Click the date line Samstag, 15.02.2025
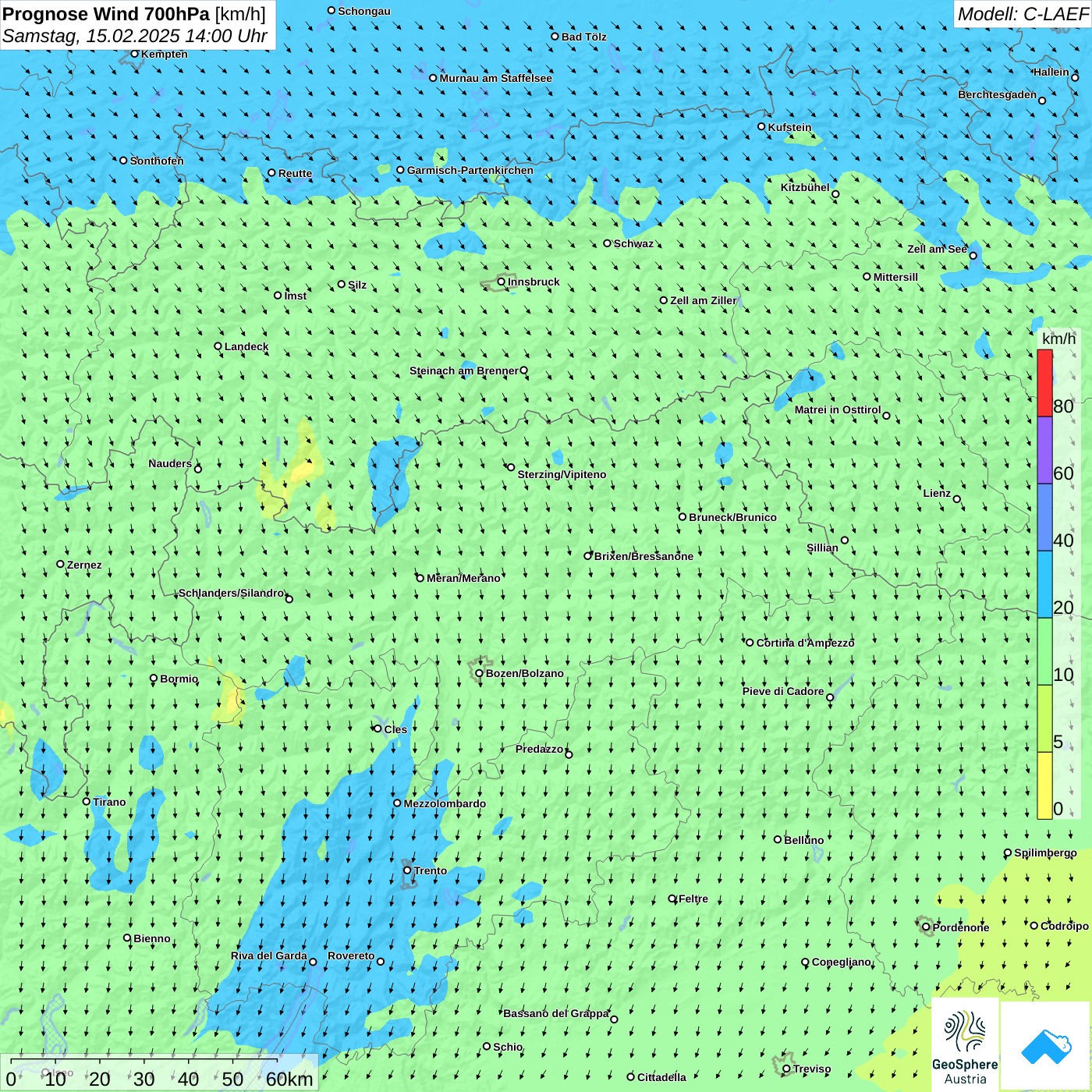Image resolution: width=1092 pixels, height=1092 pixels. pos(134,37)
